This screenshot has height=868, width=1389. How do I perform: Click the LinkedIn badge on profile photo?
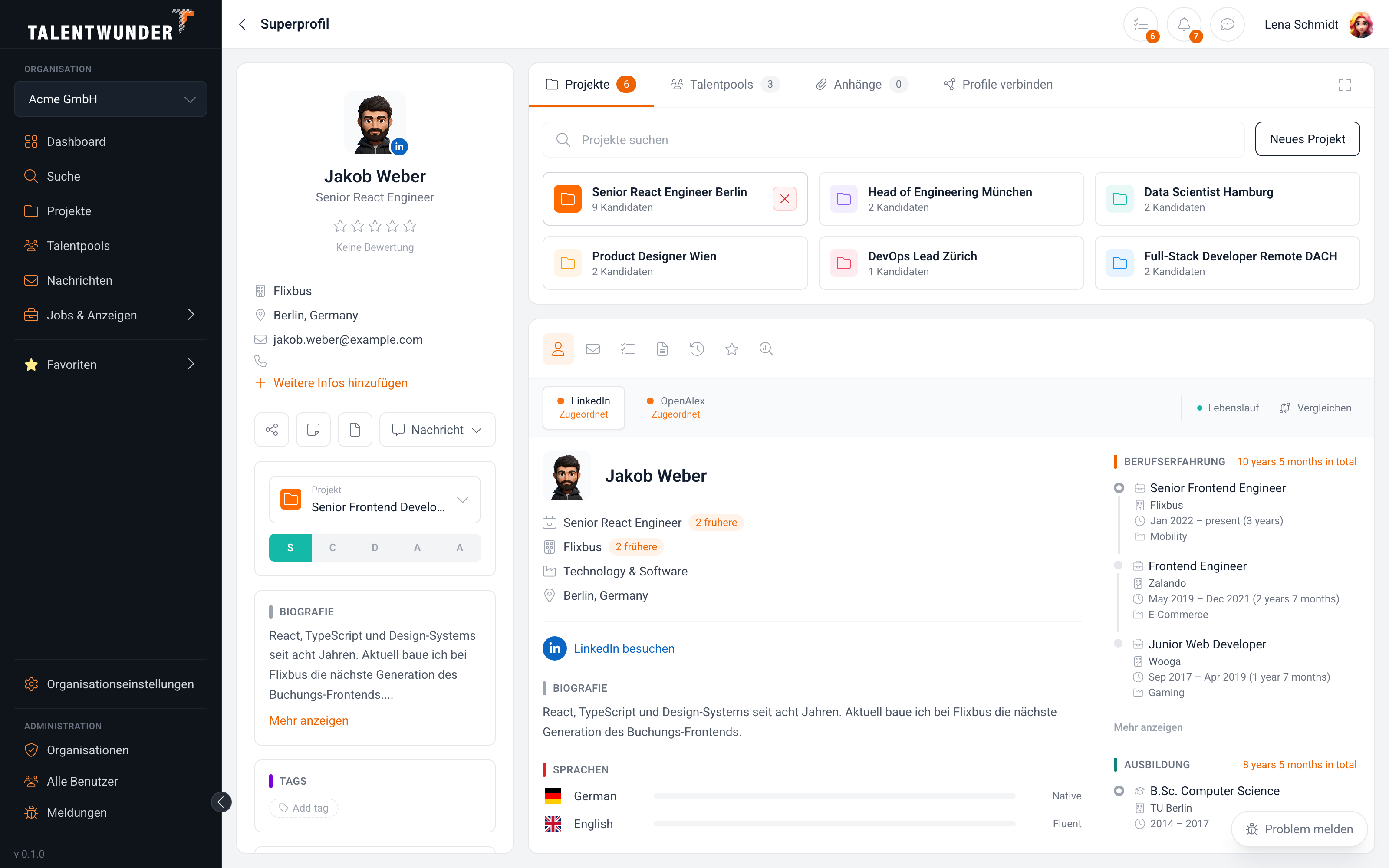399,146
